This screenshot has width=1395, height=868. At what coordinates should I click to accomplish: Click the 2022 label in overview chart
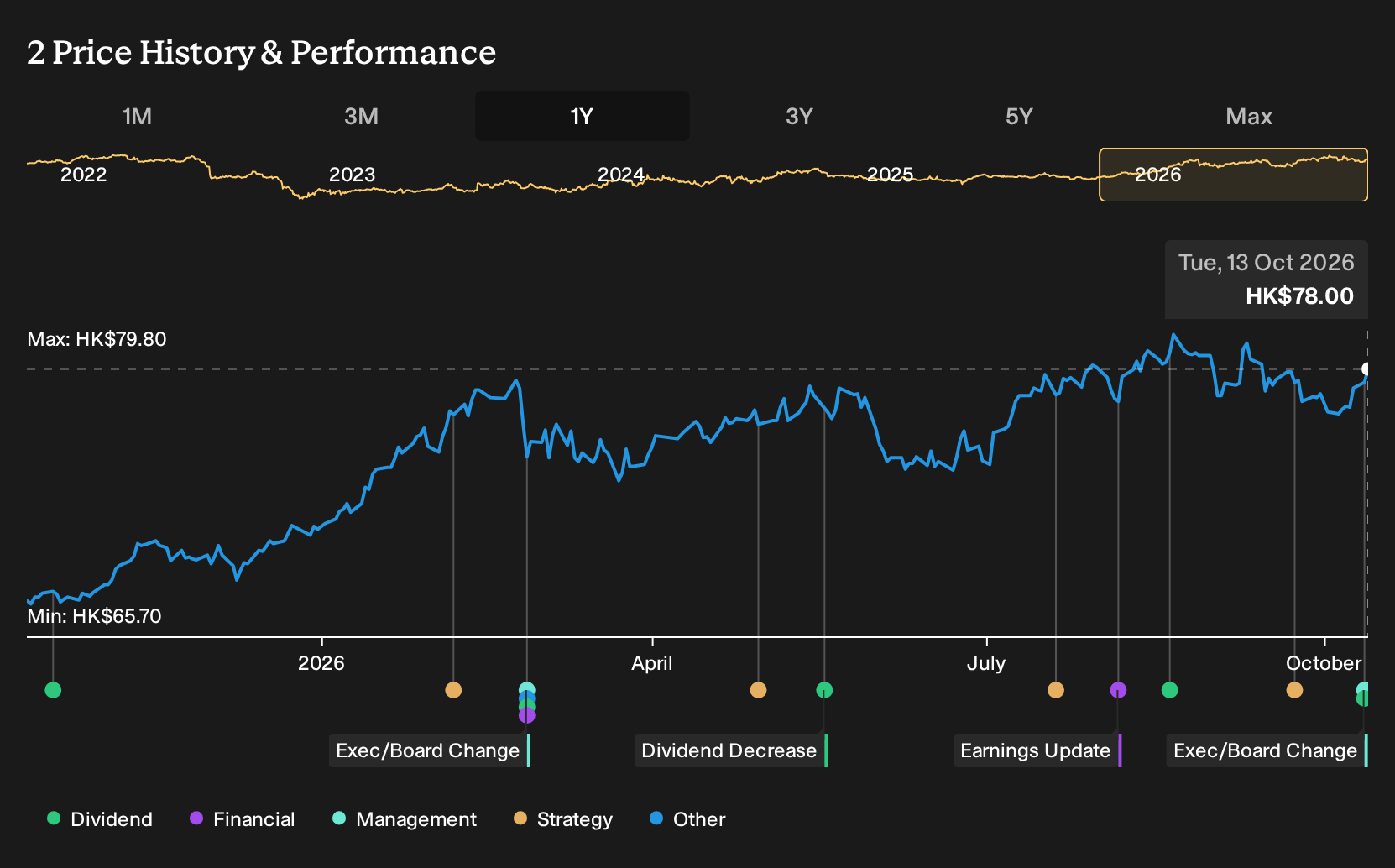84,175
